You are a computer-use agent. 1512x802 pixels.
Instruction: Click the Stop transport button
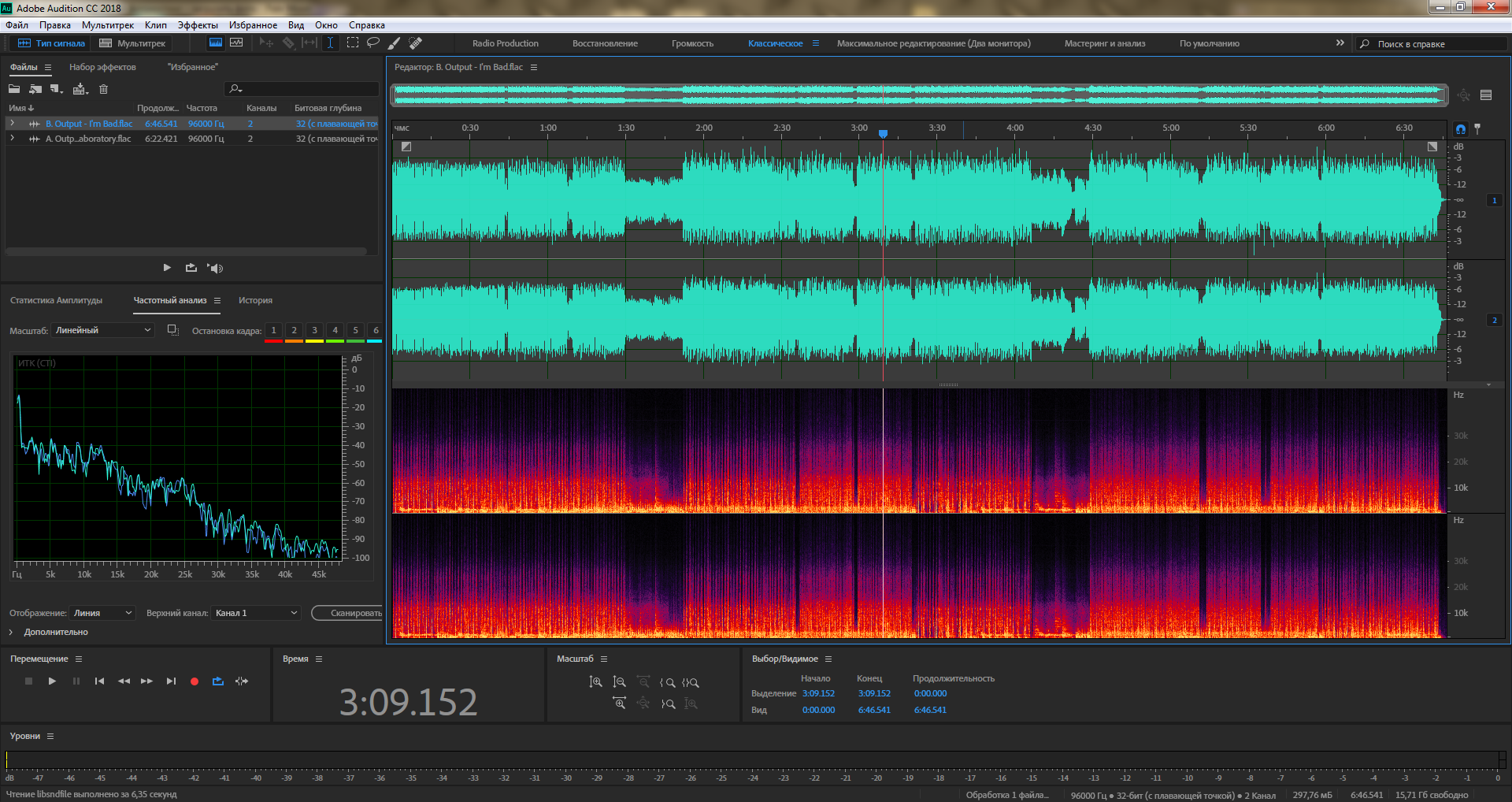pos(28,681)
